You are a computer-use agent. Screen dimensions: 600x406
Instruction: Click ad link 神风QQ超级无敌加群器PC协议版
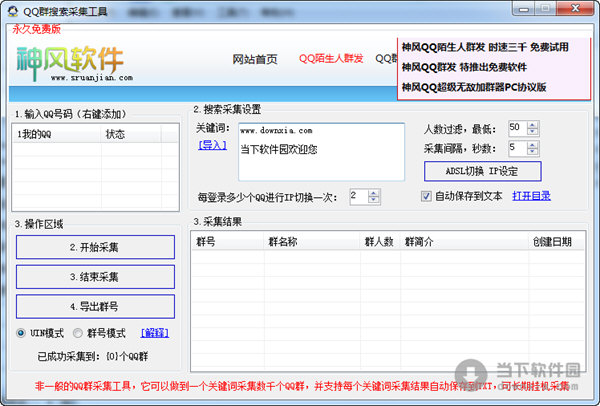(x=474, y=87)
